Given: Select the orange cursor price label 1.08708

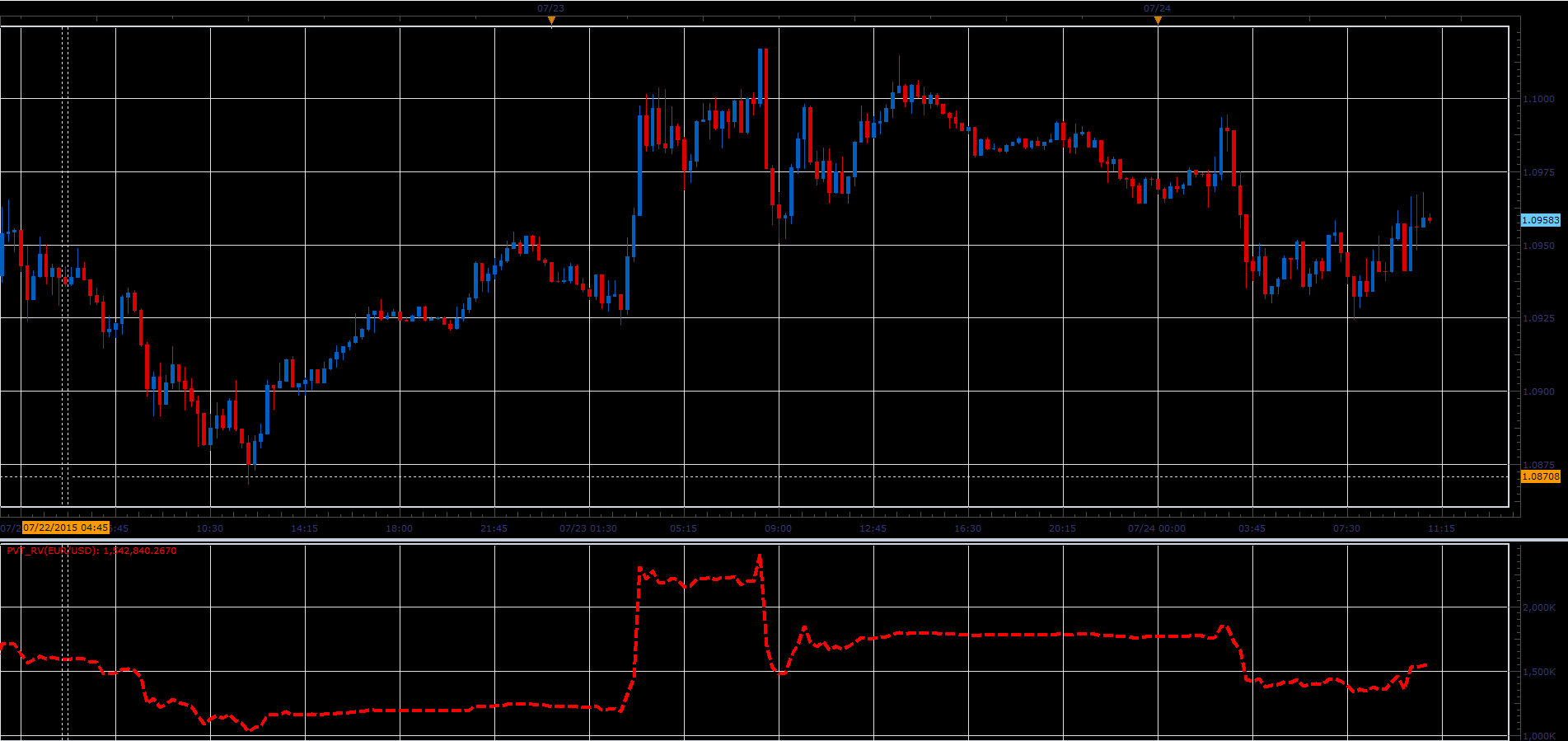Looking at the screenshot, I should (x=1540, y=476).
